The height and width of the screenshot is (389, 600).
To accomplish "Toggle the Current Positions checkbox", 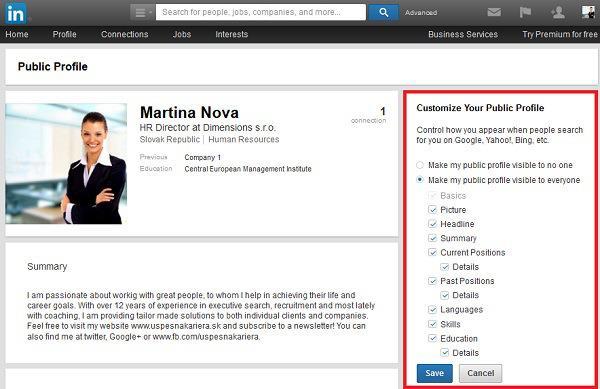I will [432, 252].
